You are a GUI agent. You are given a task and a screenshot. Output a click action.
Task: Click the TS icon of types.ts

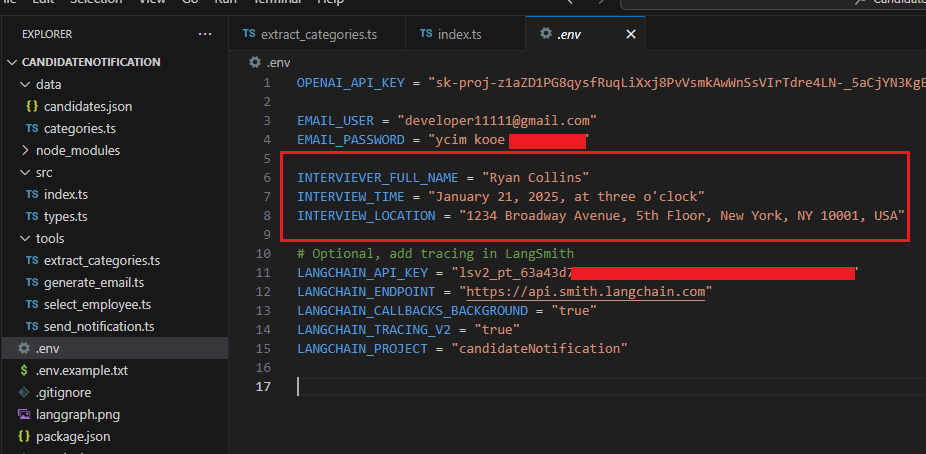point(32,217)
